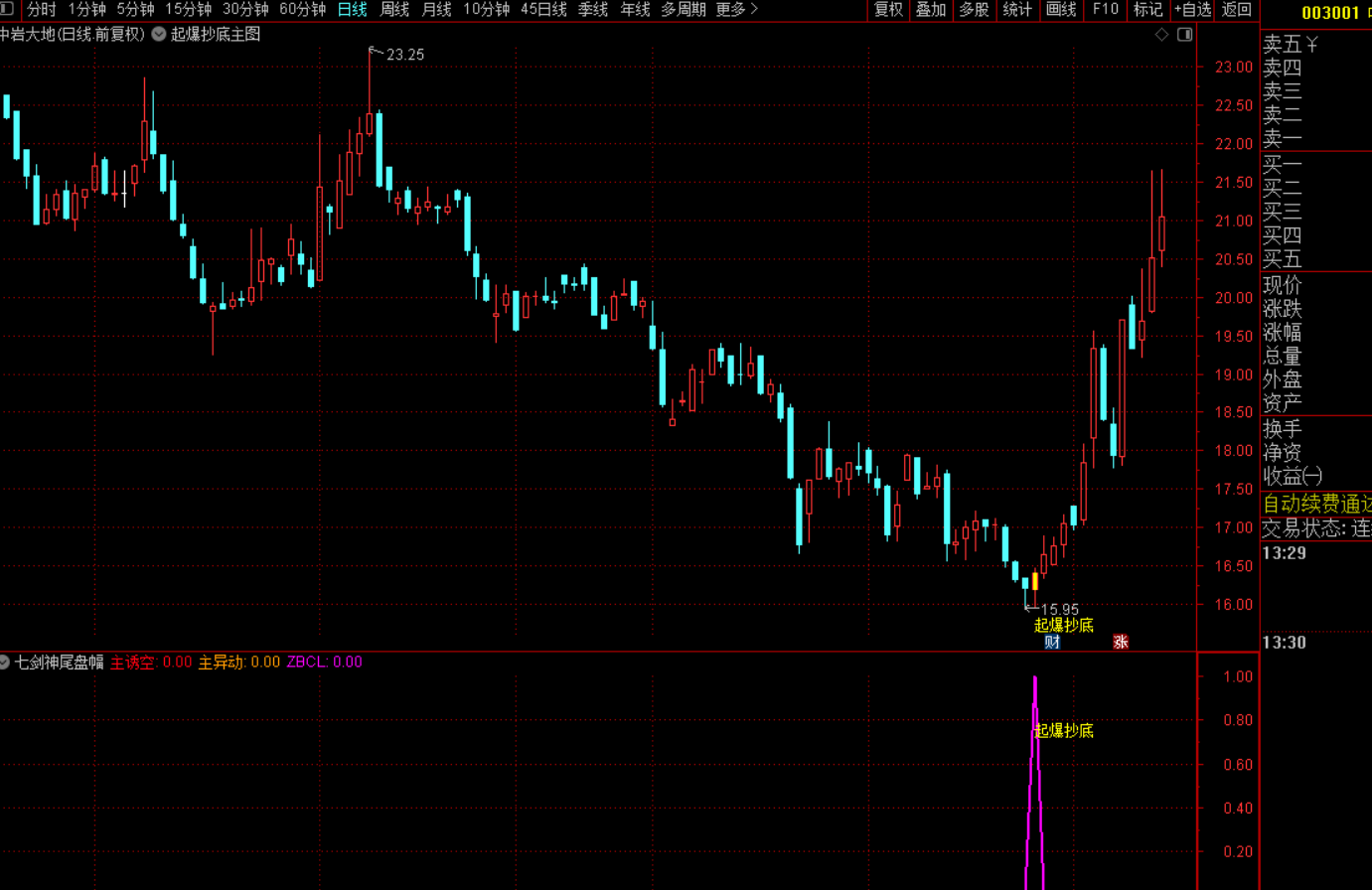Click the yellow 起爆抄底 signal candle
Viewport: 1372px width, 890px height.
(x=1035, y=581)
